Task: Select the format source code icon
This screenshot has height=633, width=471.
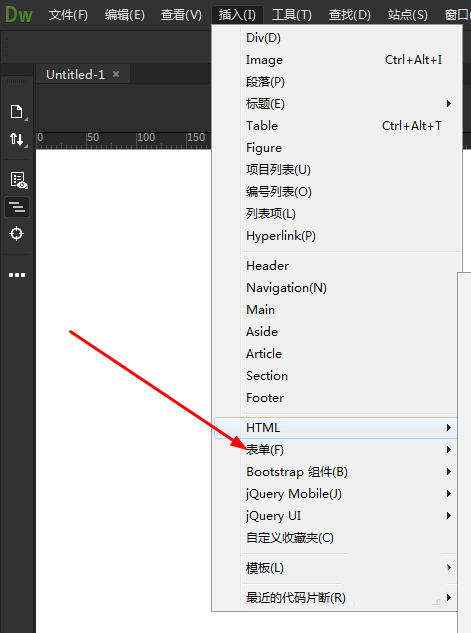Action: 17,207
